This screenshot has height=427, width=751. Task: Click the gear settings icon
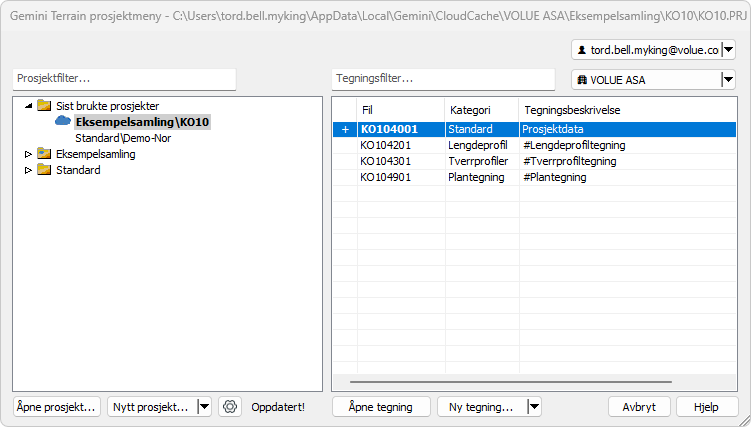(x=231, y=407)
